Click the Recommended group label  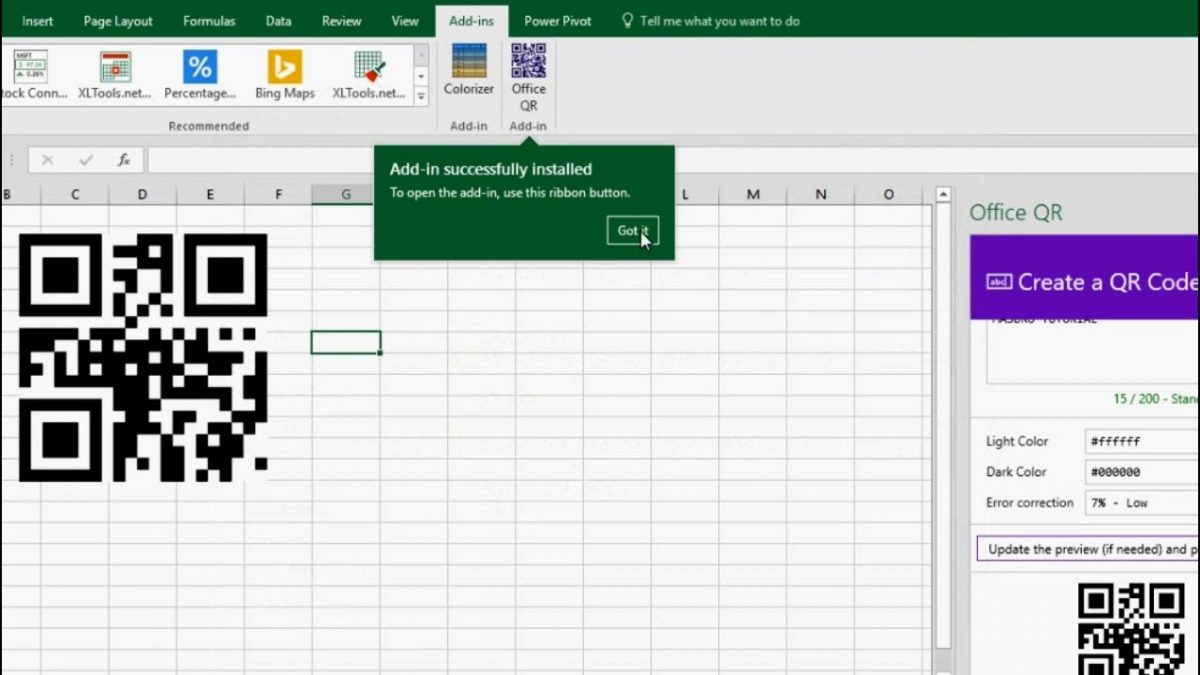[208, 126]
